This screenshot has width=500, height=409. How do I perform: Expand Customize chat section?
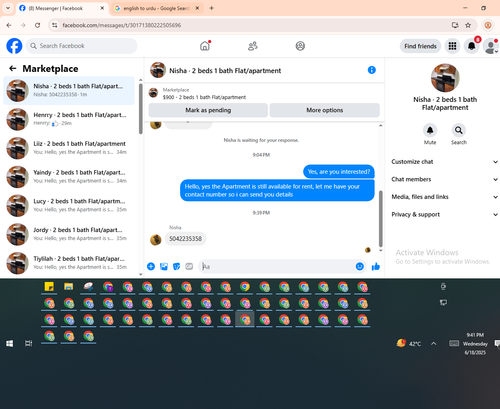coord(444,162)
